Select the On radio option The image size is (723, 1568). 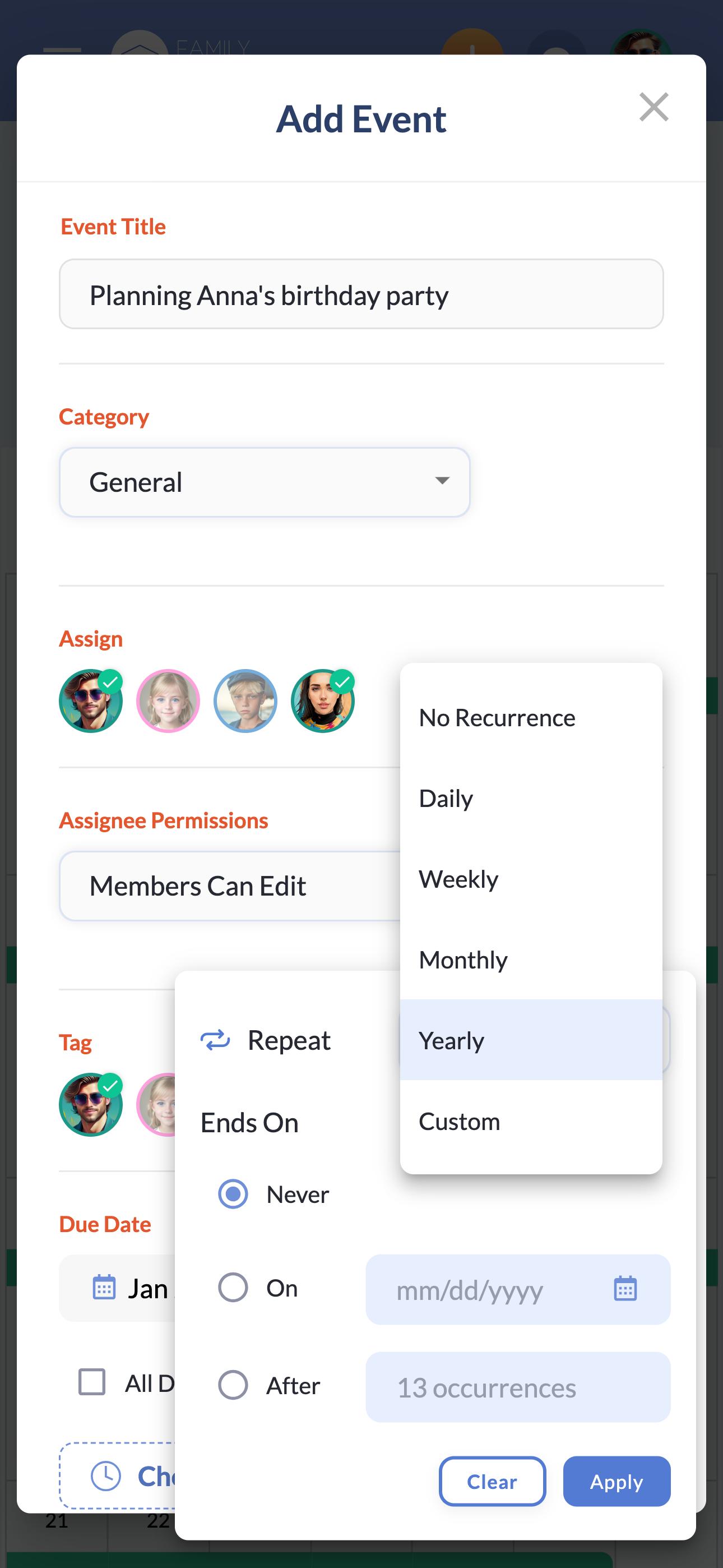click(233, 1288)
